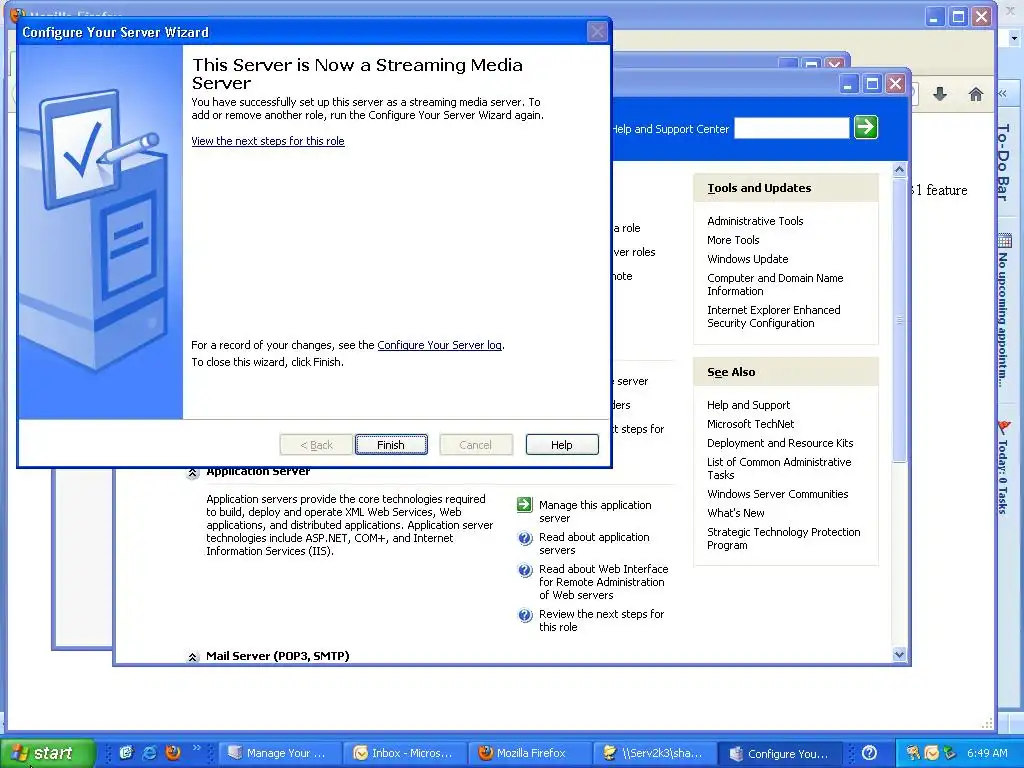Open Windows Server Communities link
The image size is (1024, 768).
click(x=777, y=494)
